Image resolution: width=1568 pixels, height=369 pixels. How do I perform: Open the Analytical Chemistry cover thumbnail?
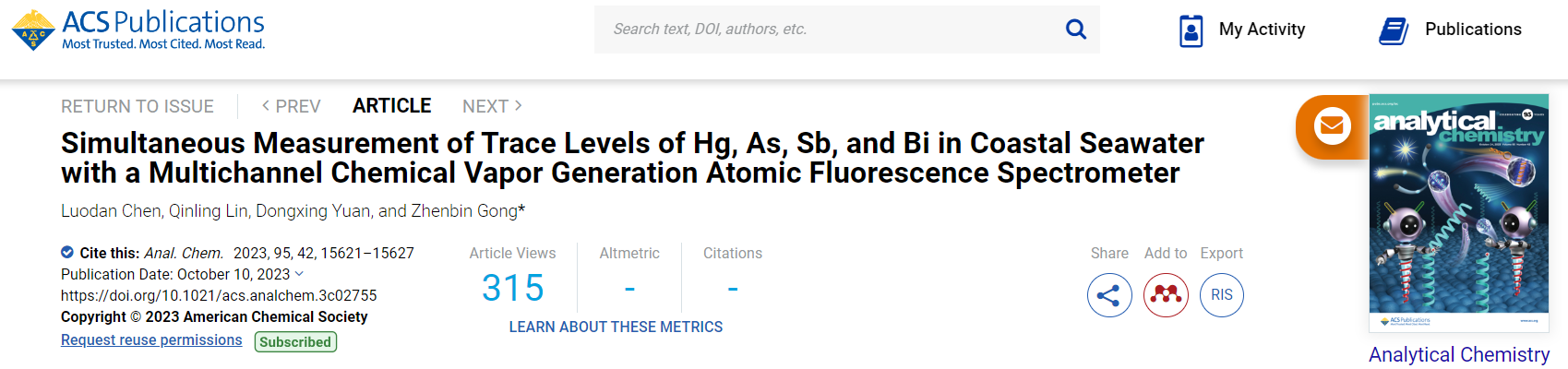click(x=1458, y=212)
